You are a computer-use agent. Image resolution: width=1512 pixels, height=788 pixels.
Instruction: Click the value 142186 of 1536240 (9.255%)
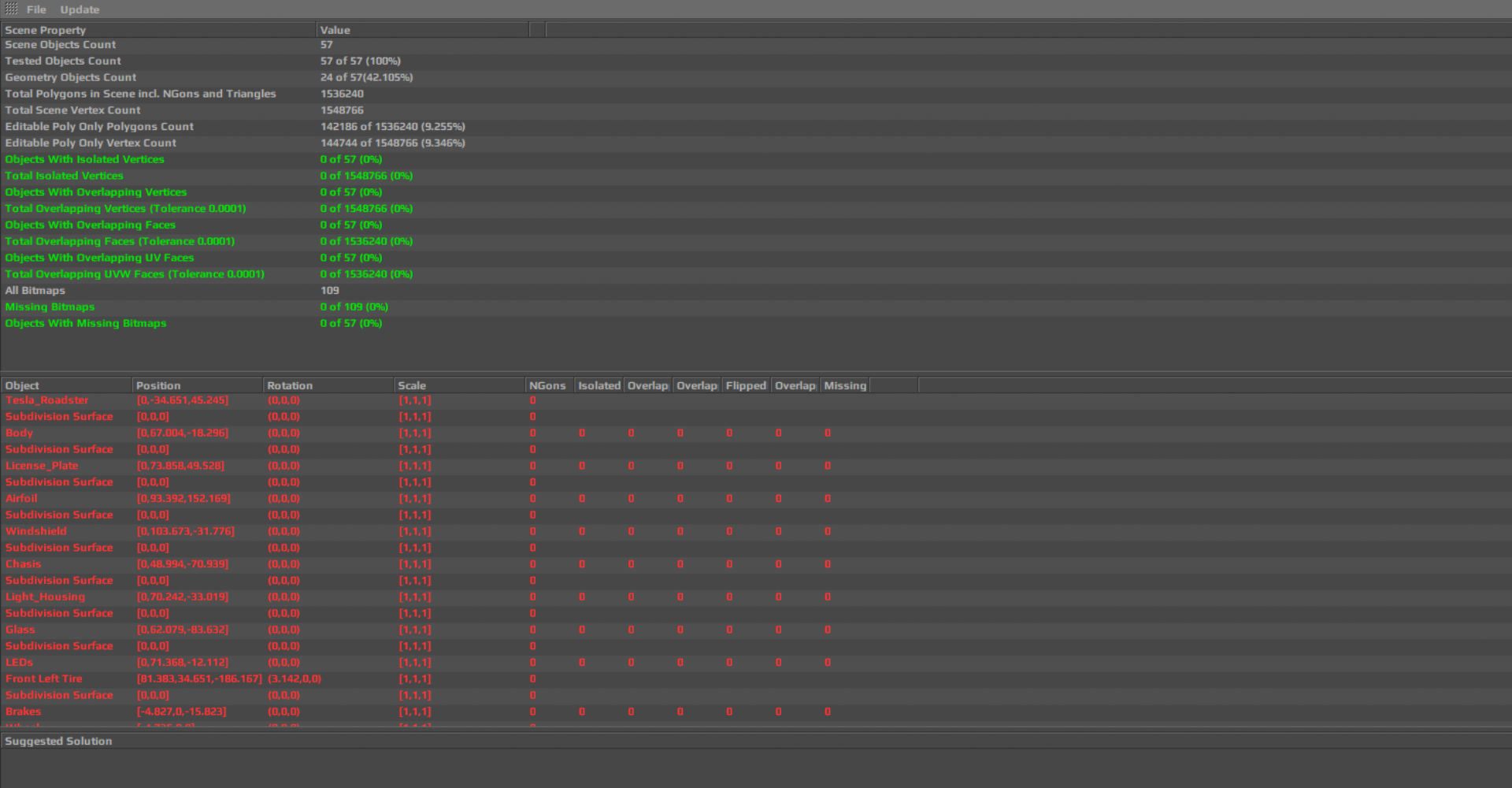[x=392, y=127]
